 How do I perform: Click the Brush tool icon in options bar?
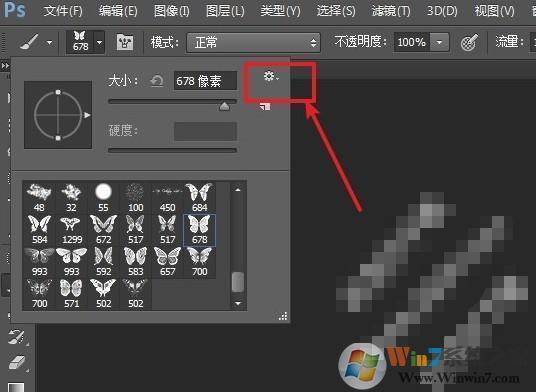pos(29,42)
